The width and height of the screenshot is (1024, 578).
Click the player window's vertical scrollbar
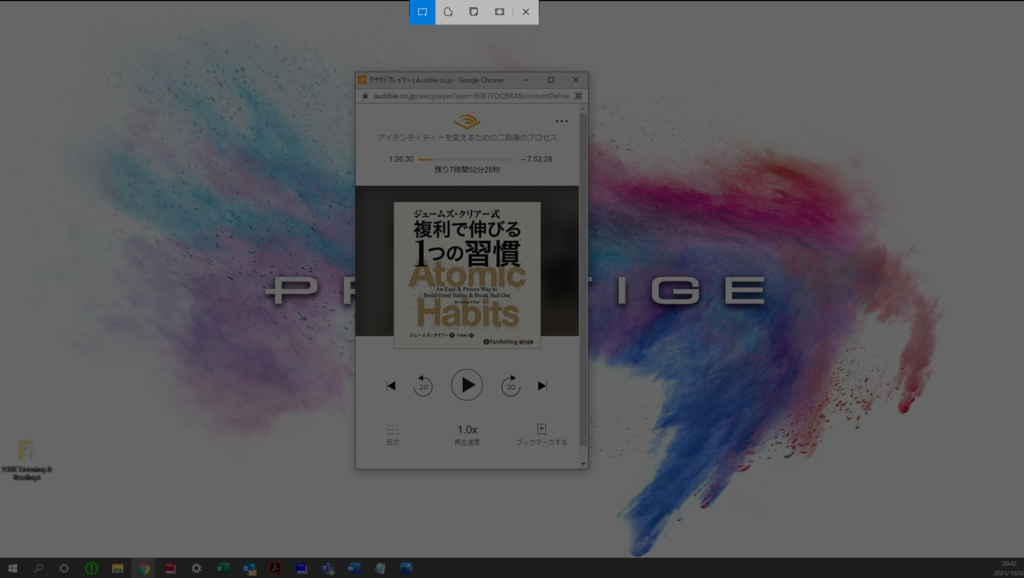point(583,281)
